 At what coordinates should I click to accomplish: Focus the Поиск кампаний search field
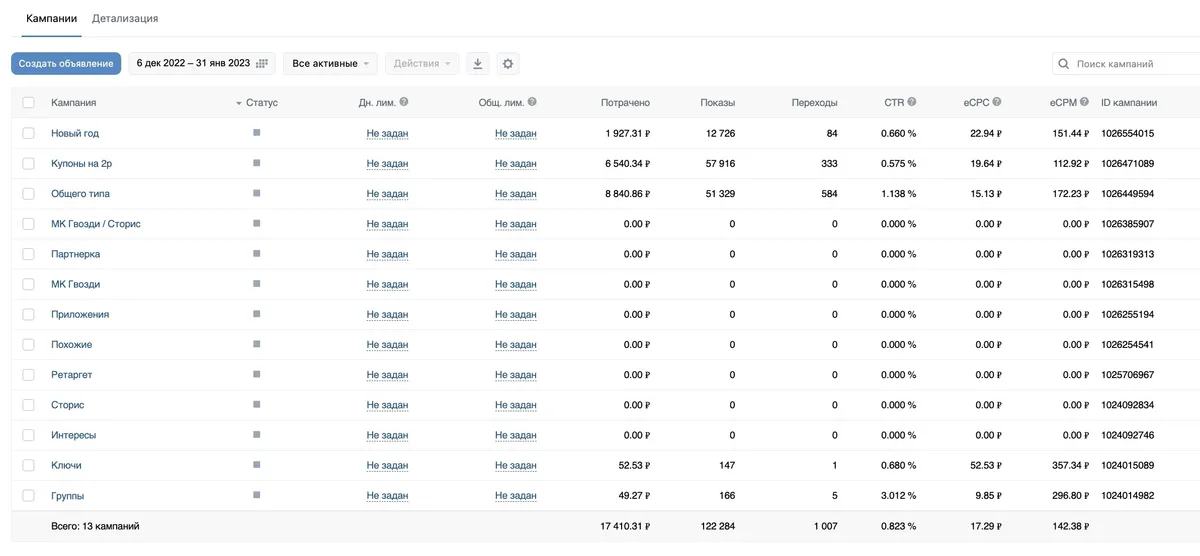[1126, 64]
